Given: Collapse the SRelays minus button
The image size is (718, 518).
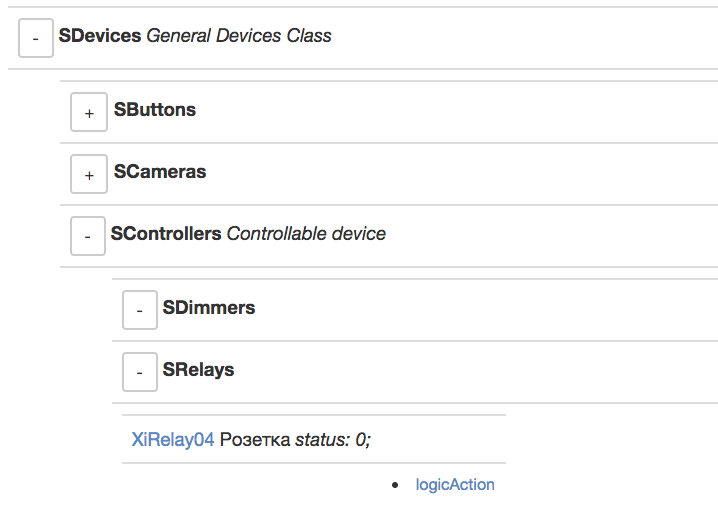Looking at the screenshot, I should click(x=139, y=373).
